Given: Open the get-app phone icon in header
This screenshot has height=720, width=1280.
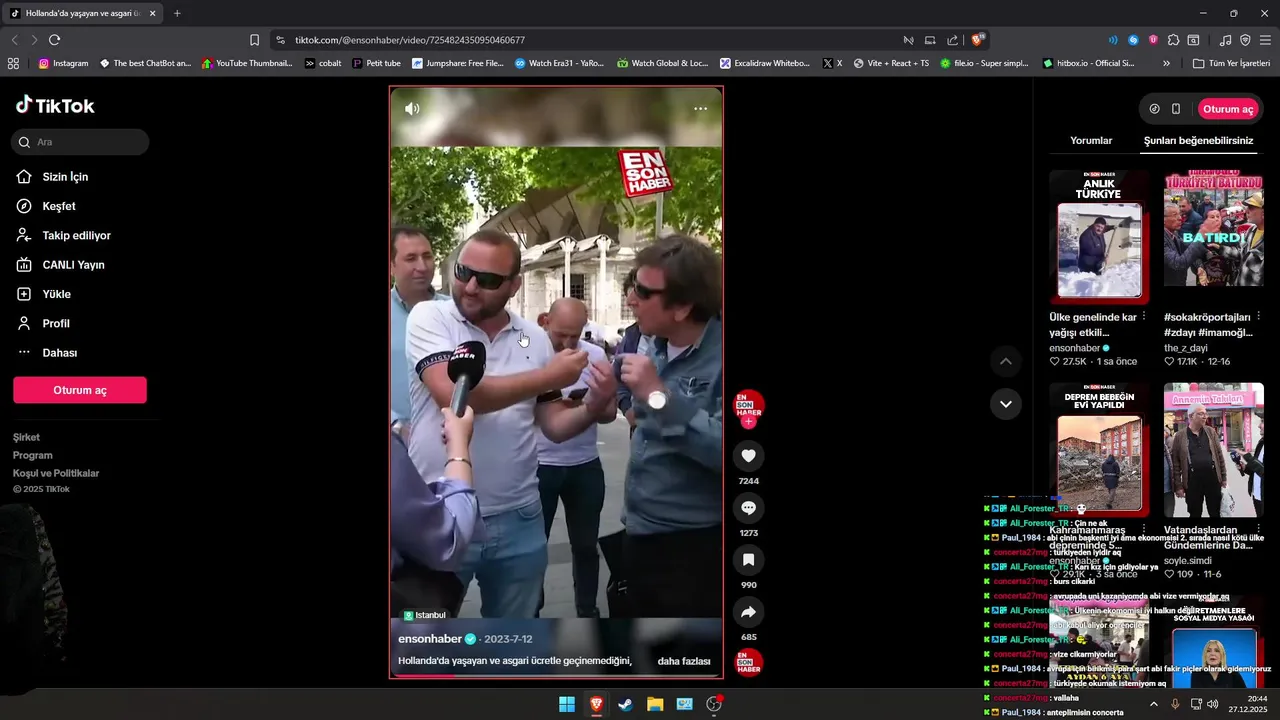Looking at the screenshot, I should coord(1176,109).
